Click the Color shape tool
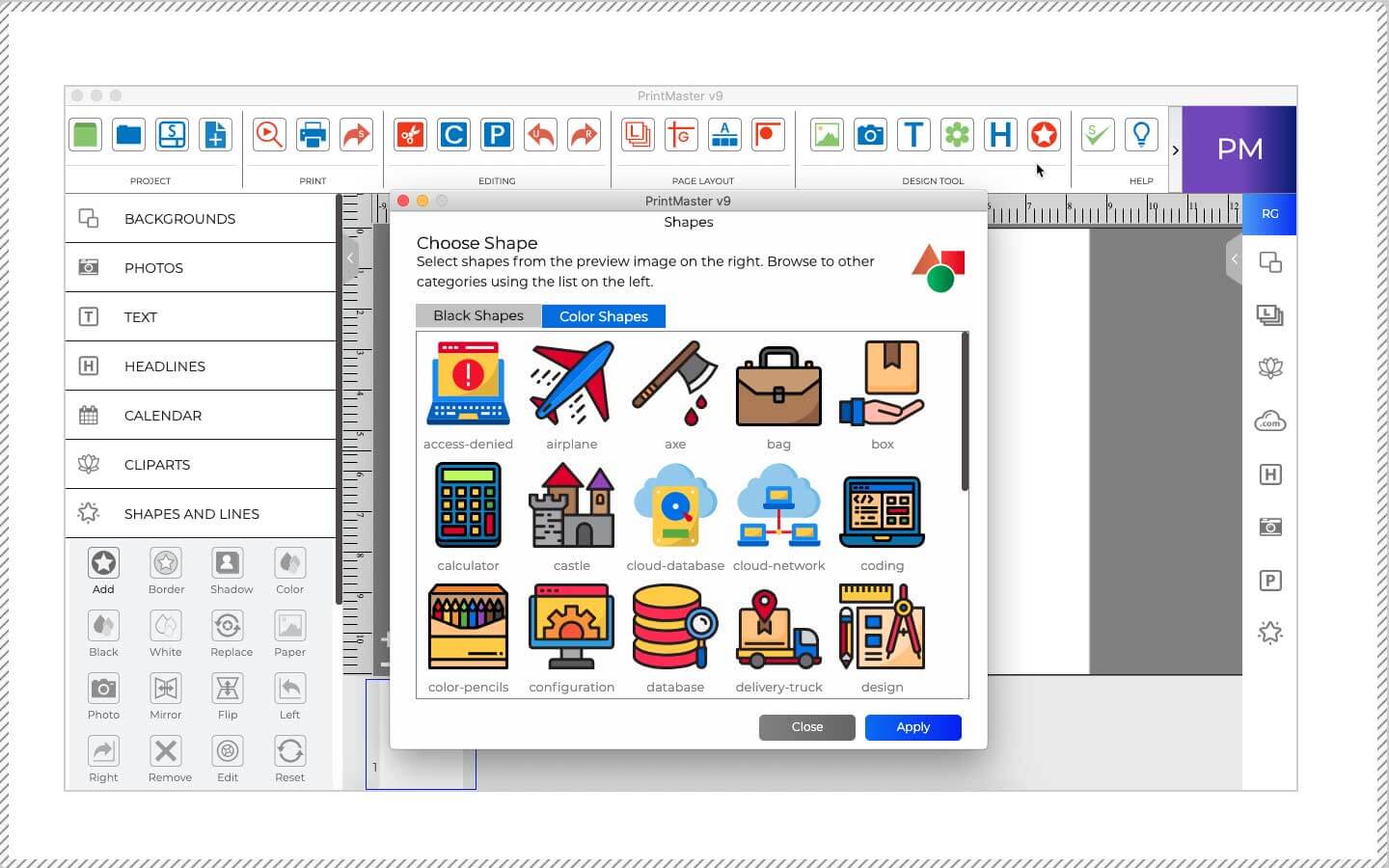 [x=289, y=571]
